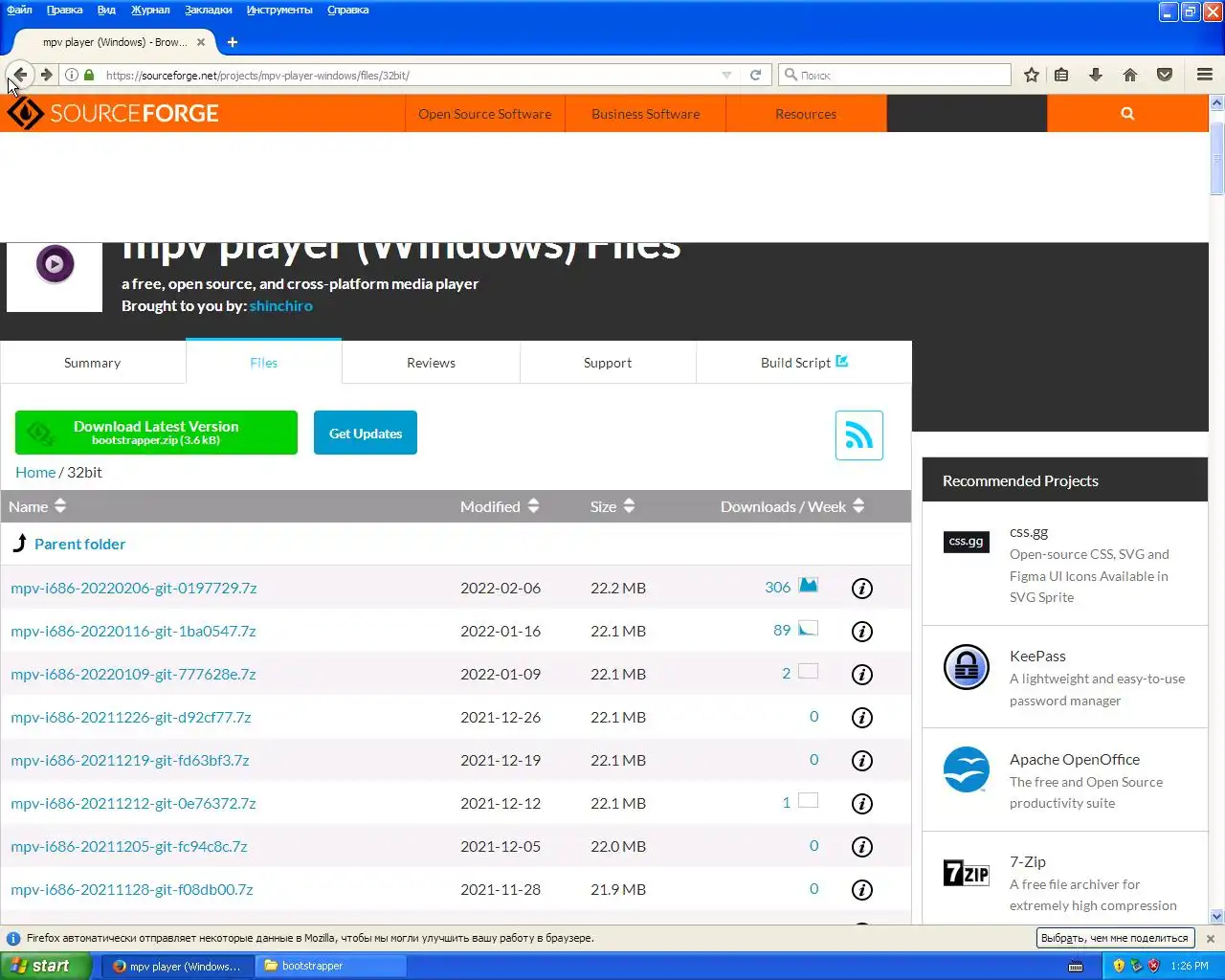The image size is (1225, 980).
Task: Bookmark this page with the star icon
Action: [1032, 75]
